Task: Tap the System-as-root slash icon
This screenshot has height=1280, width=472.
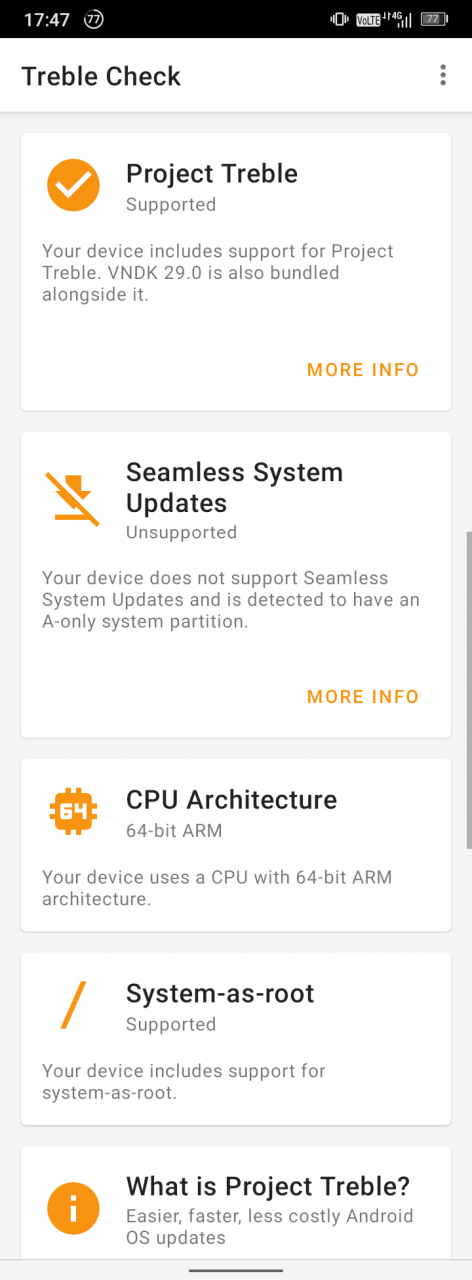Action: 73,1005
